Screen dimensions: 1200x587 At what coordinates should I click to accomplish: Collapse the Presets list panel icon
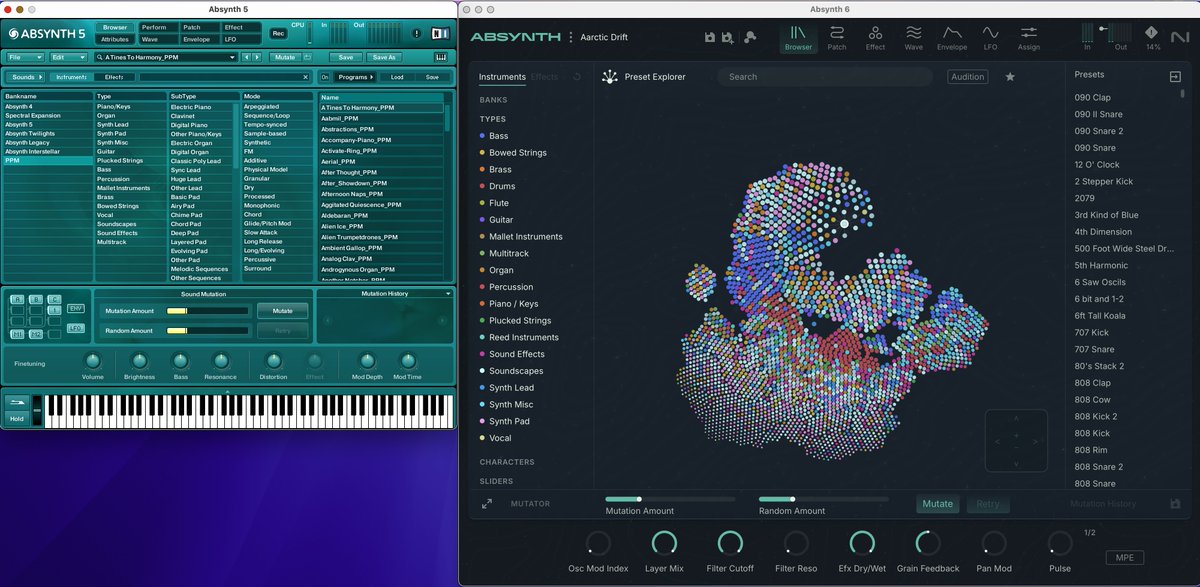tap(1175, 77)
